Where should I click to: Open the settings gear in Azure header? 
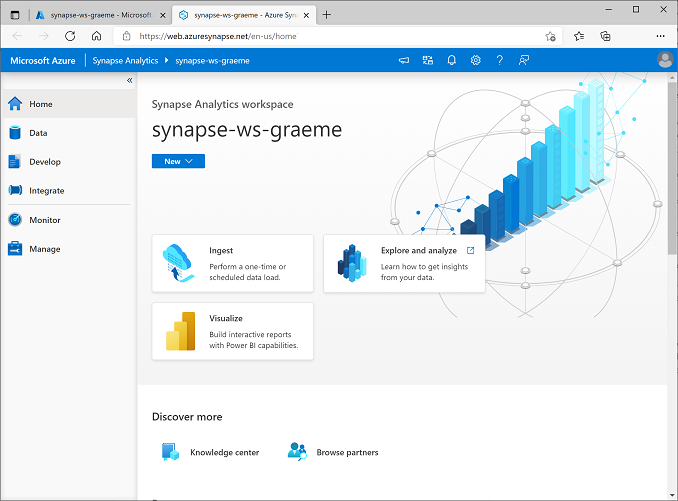click(x=476, y=60)
